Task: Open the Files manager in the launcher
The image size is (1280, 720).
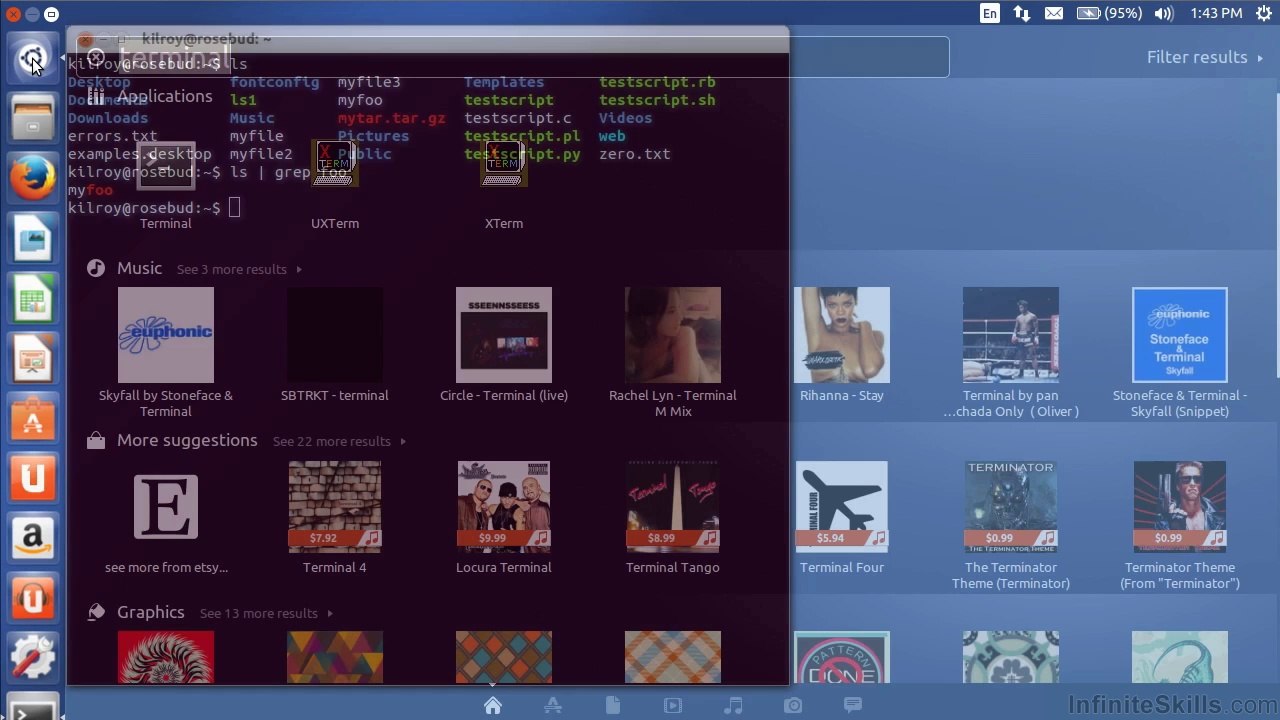Action: click(x=32, y=118)
